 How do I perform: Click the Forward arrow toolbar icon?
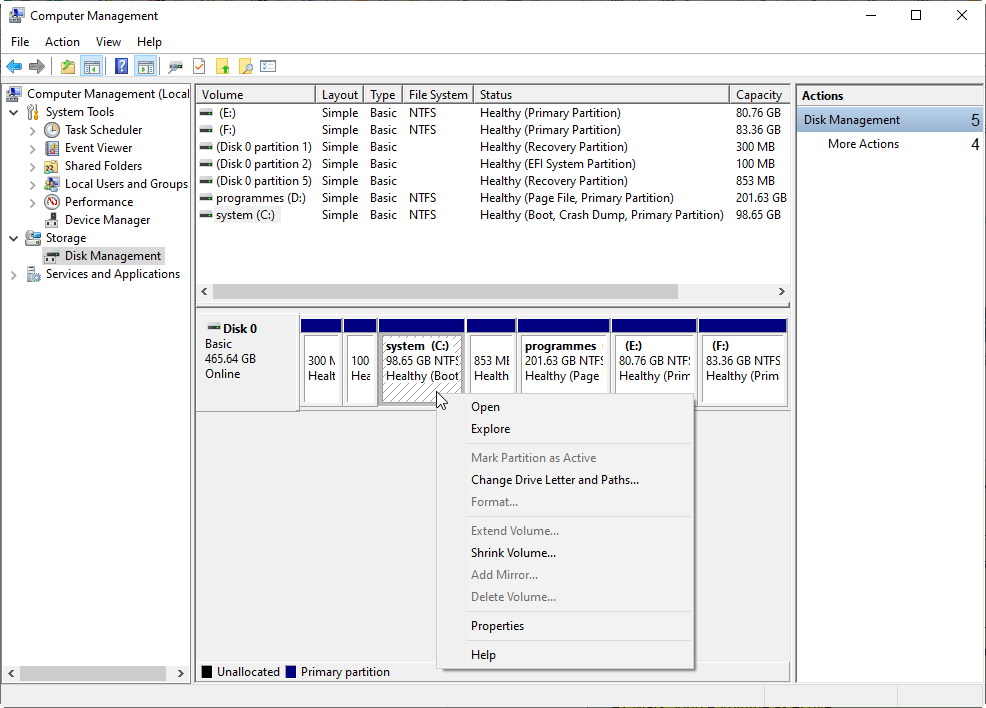click(x=37, y=66)
